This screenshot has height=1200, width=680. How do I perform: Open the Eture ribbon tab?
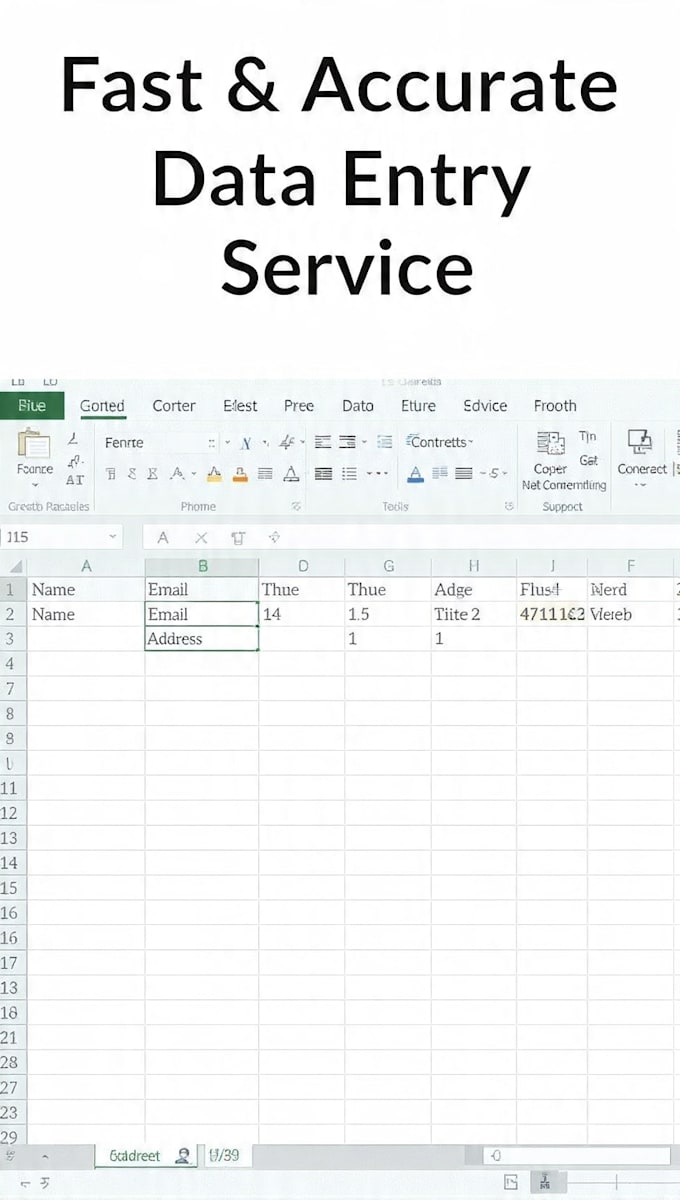(x=418, y=406)
